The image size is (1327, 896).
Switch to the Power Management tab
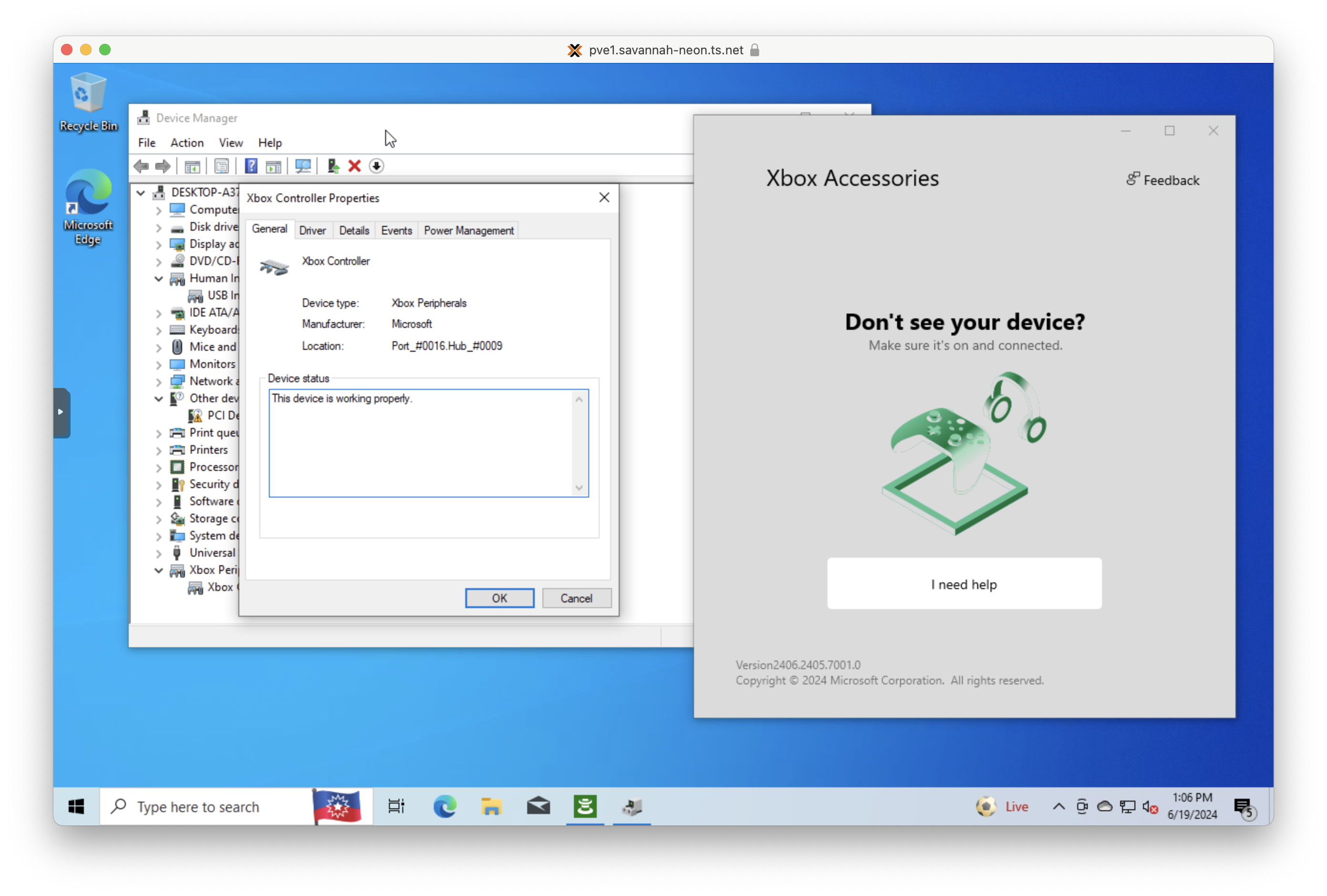point(469,231)
